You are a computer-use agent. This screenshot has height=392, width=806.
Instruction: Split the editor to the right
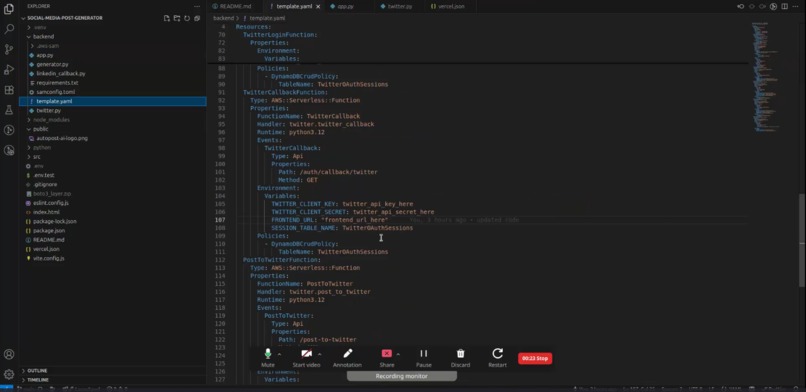[x=784, y=6]
